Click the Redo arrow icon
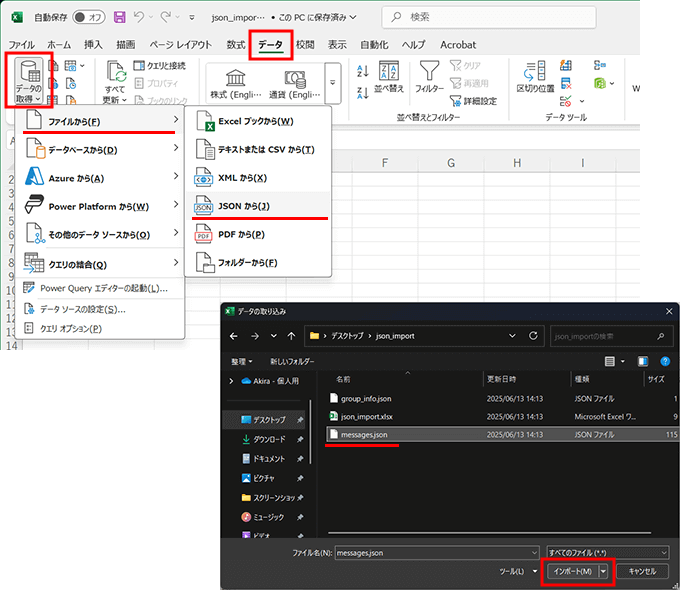680x590 pixels. point(165,17)
